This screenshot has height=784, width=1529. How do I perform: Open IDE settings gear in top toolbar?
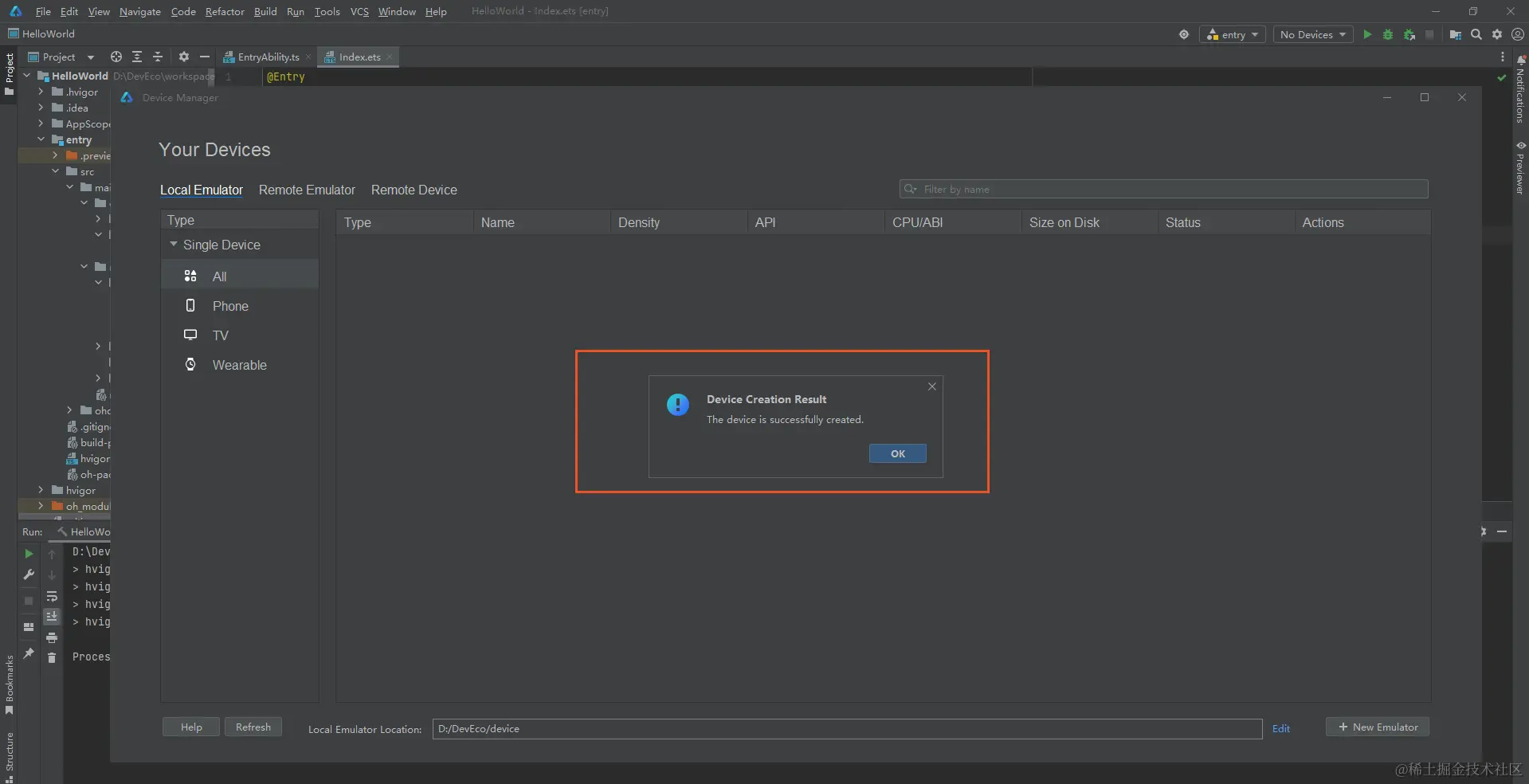click(1497, 34)
